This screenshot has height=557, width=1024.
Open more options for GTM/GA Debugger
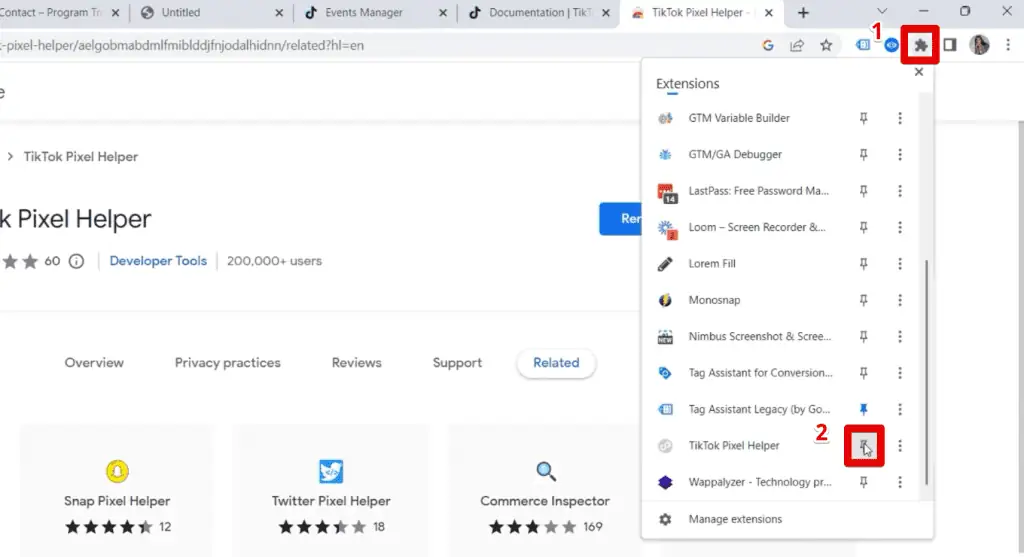point(900,155)
